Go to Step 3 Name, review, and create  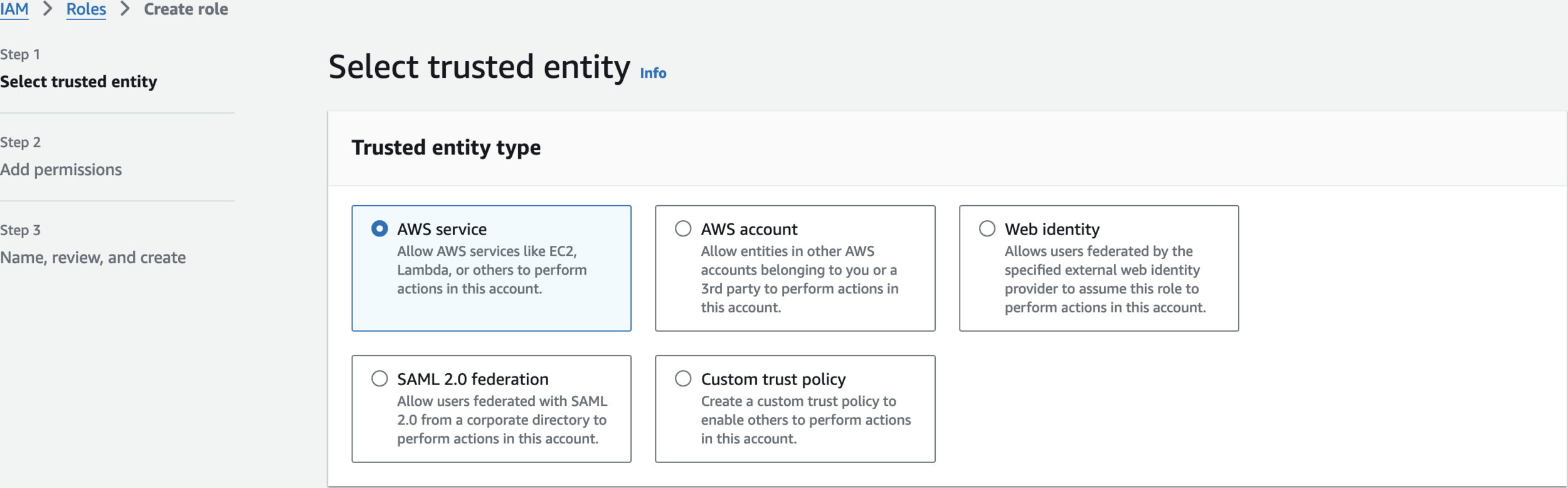point(93,257)
